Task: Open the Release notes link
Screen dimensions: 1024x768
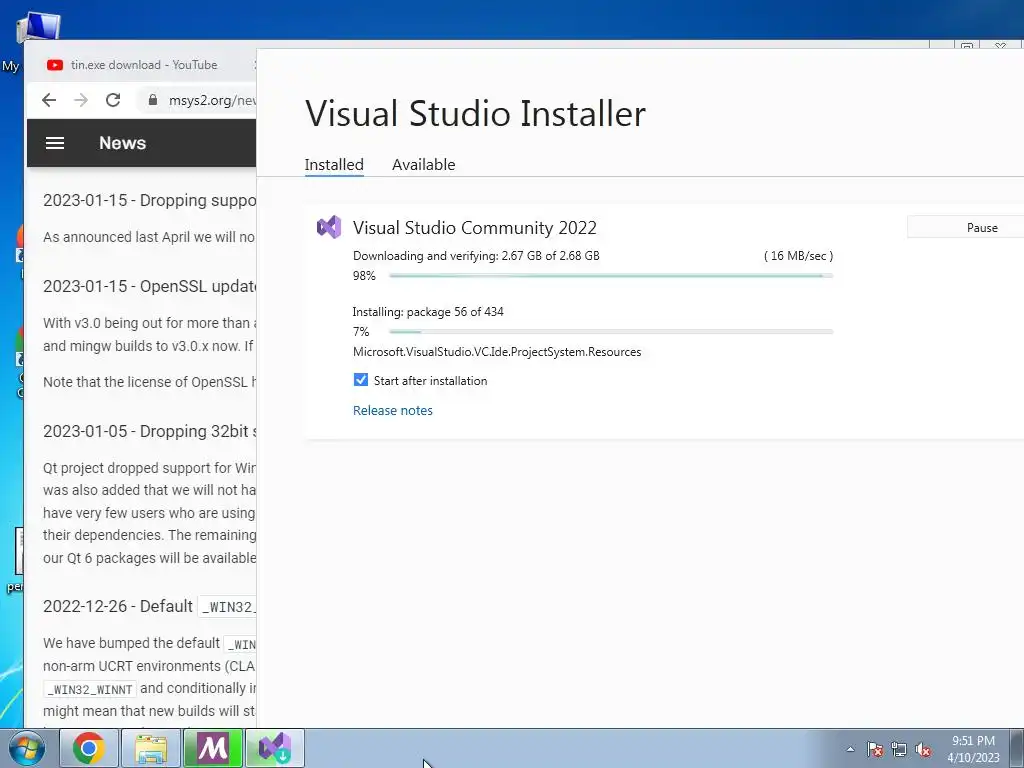Action: 392,410
